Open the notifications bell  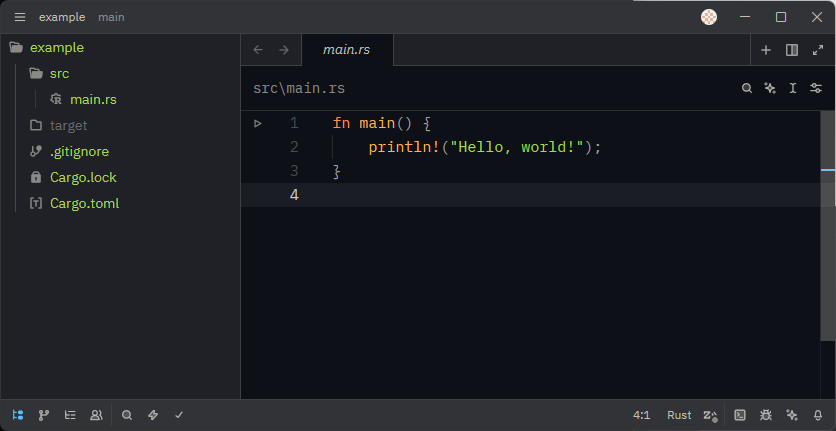coord(817,415)
